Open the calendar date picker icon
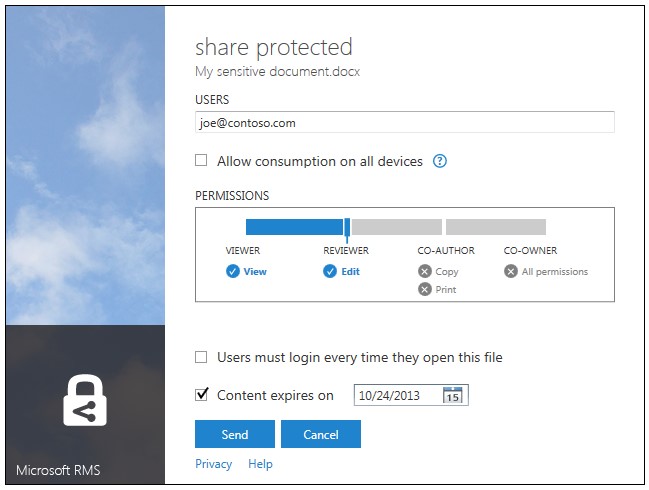Viewport: 649px width, 490px height. point(452,395)
